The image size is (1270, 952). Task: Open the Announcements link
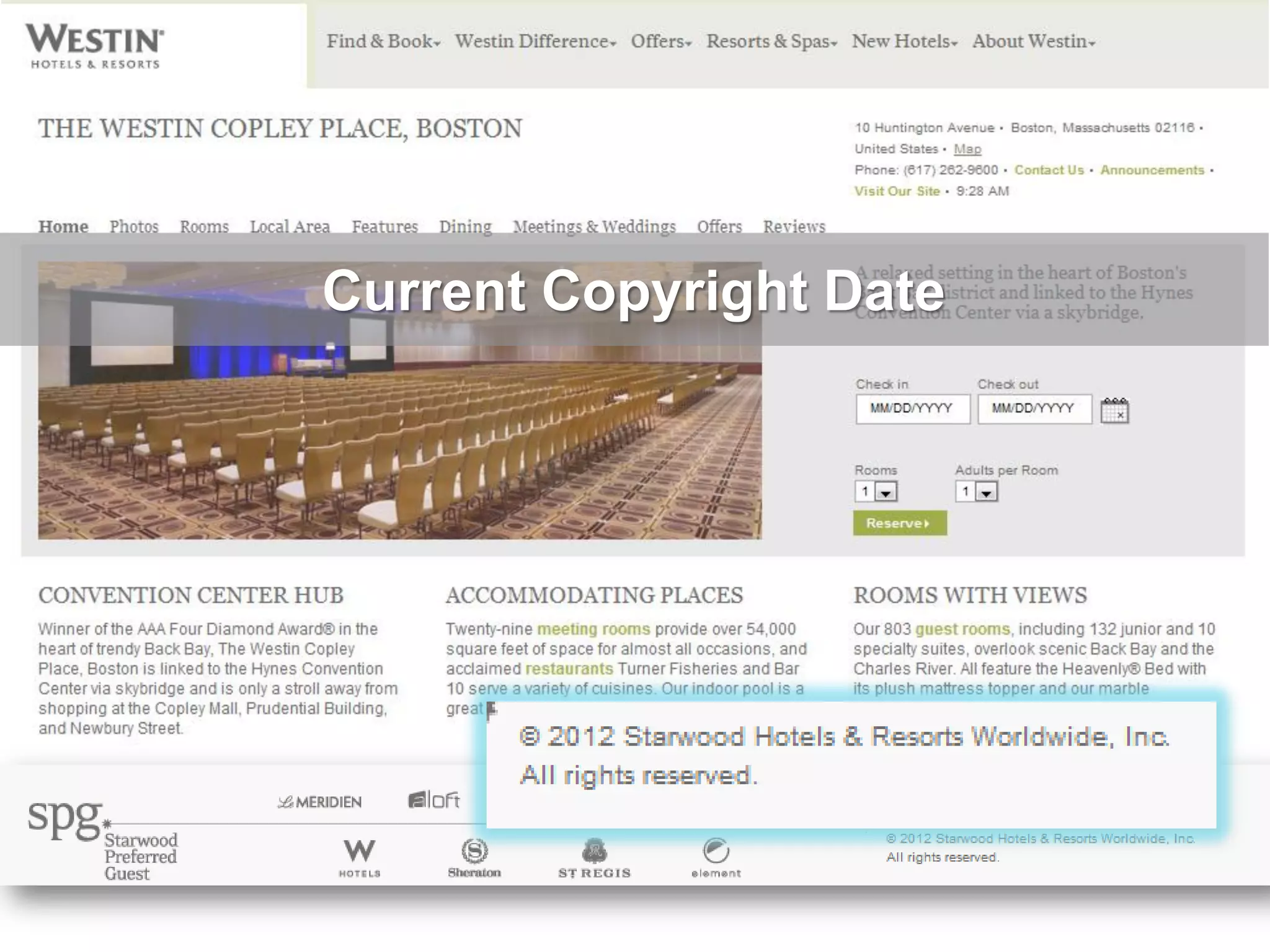pyautogui.click(x=1152, y=170)
